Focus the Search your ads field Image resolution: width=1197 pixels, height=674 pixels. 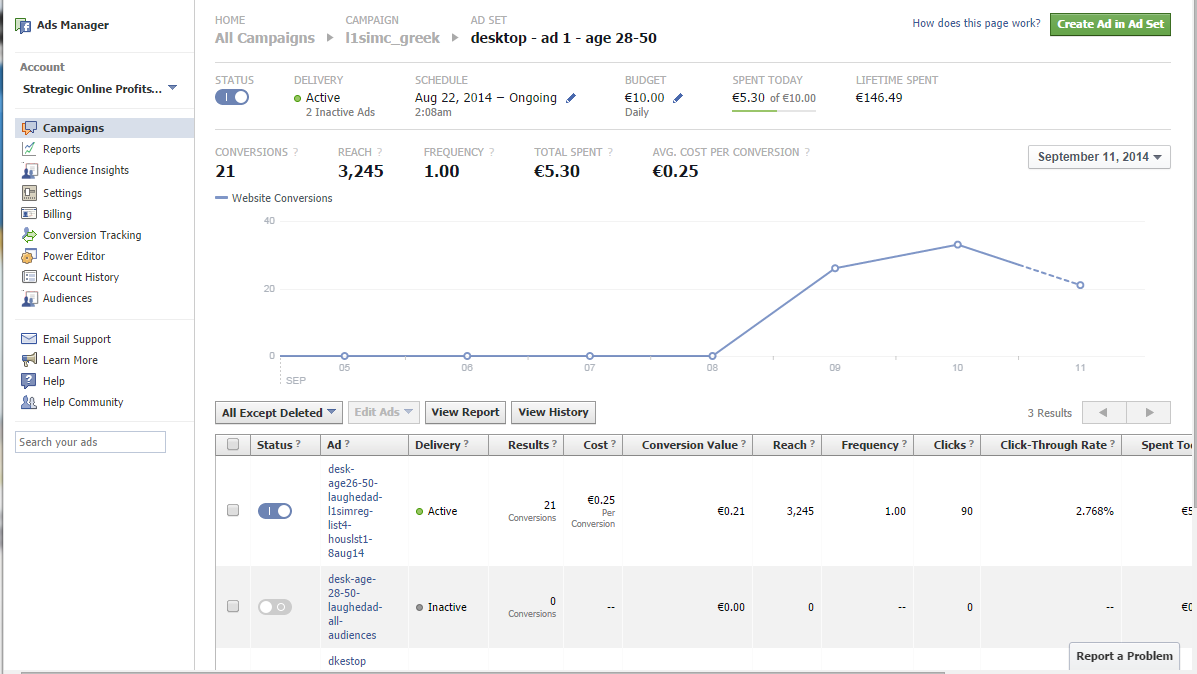[x=90, y=442]
